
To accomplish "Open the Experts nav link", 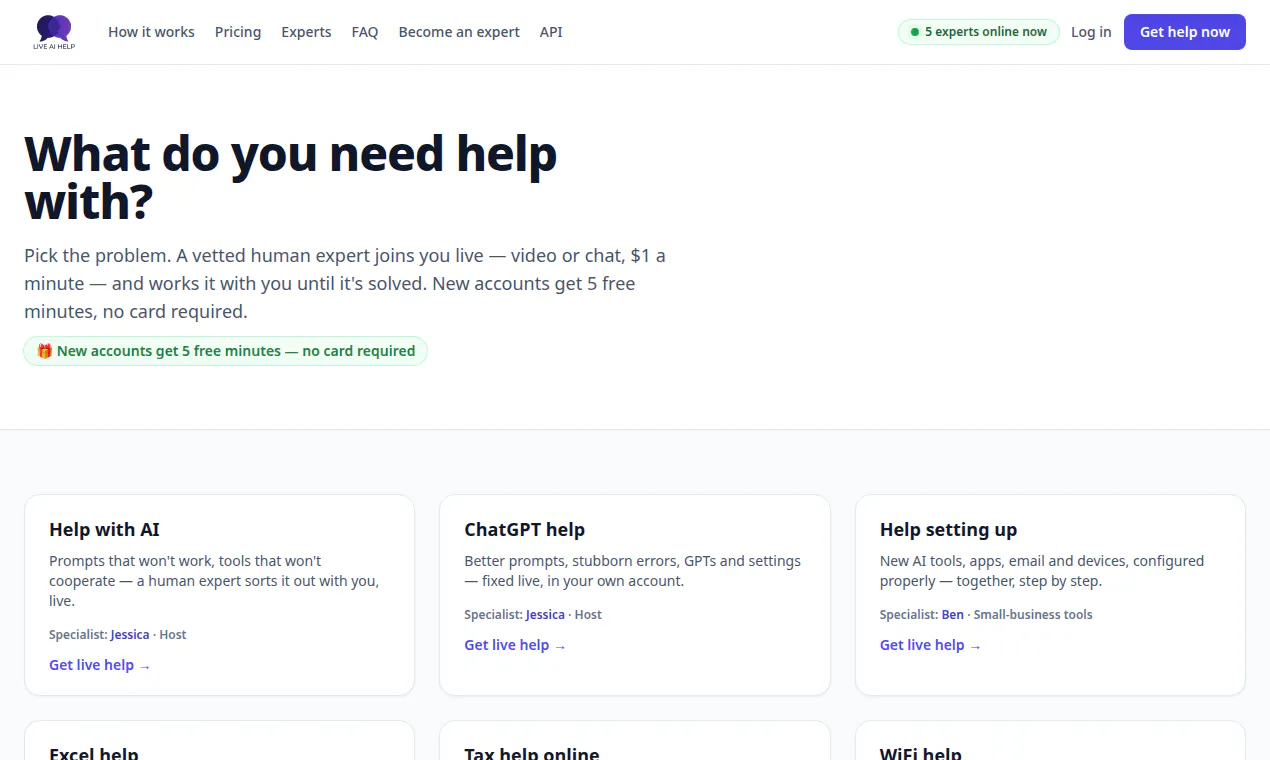I will [x=306, y=32].
